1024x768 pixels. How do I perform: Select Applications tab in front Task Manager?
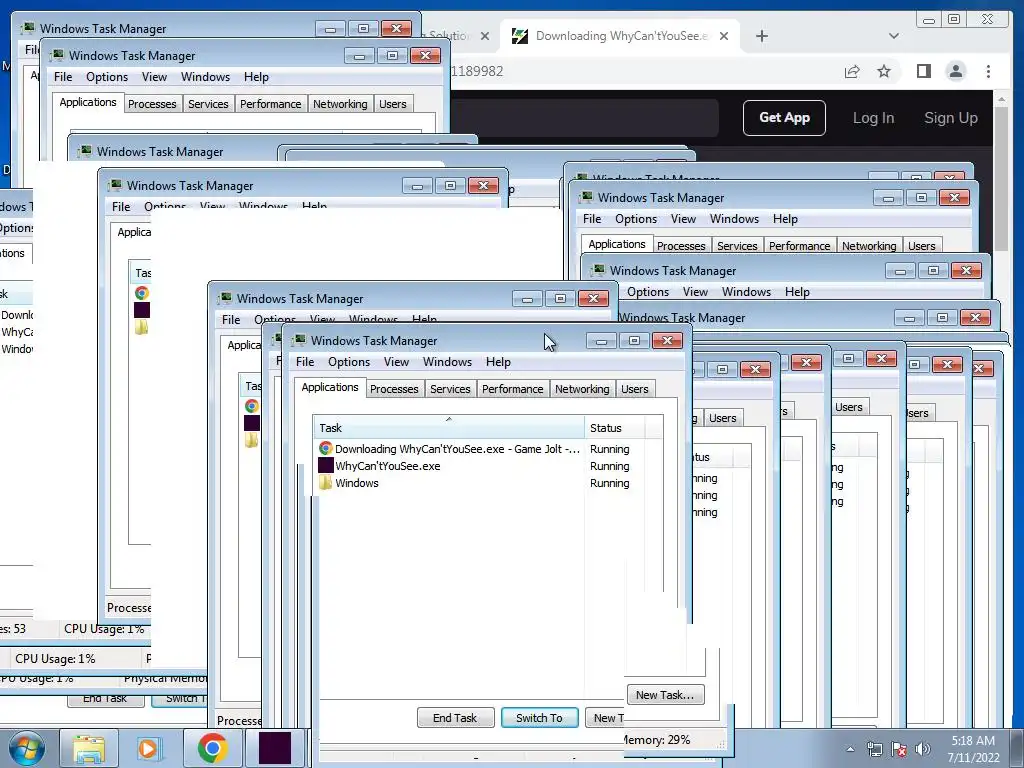[x=330, y=387]
